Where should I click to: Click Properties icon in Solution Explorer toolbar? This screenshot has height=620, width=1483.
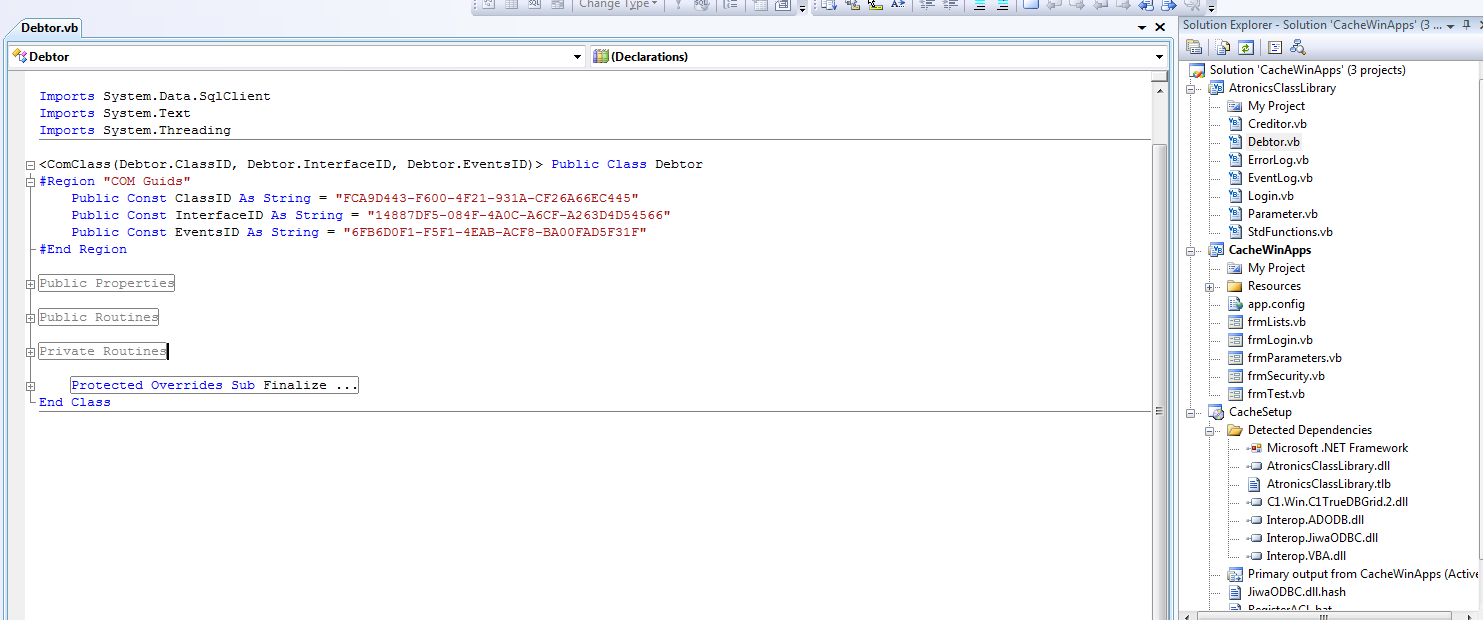click(x=1194, y=47)
